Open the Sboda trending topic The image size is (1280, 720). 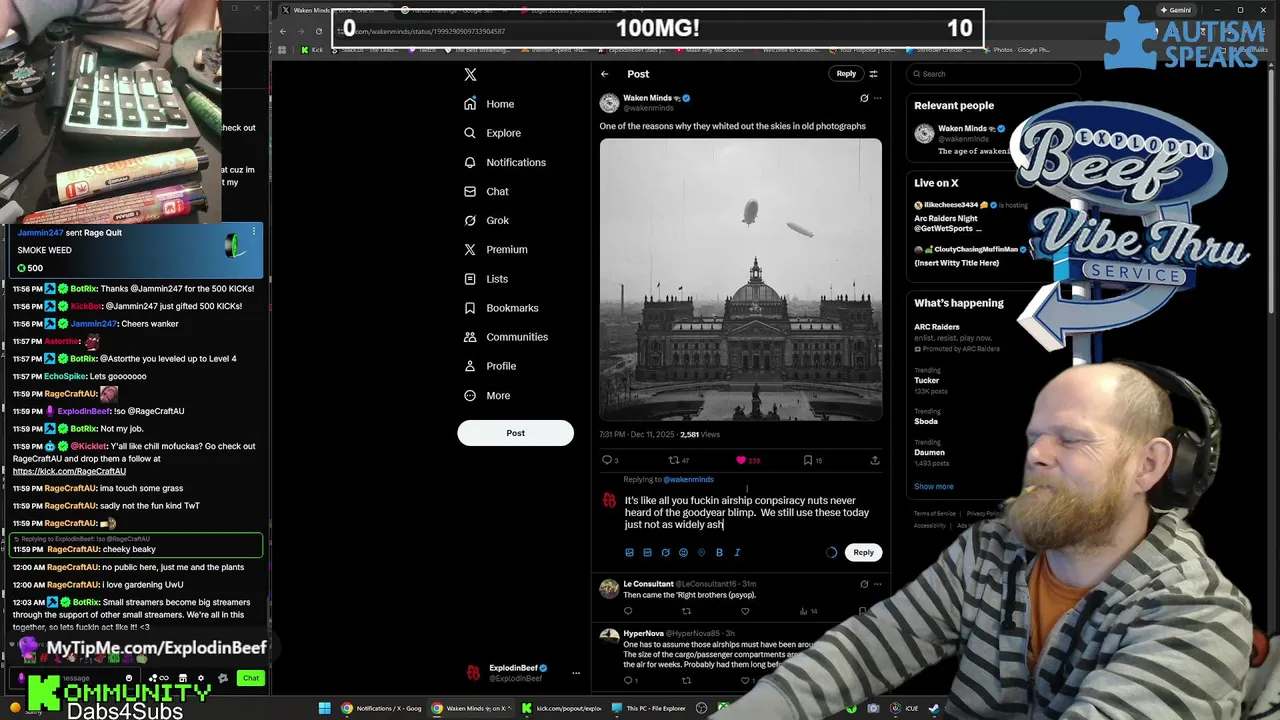click(x=926, y=421)
